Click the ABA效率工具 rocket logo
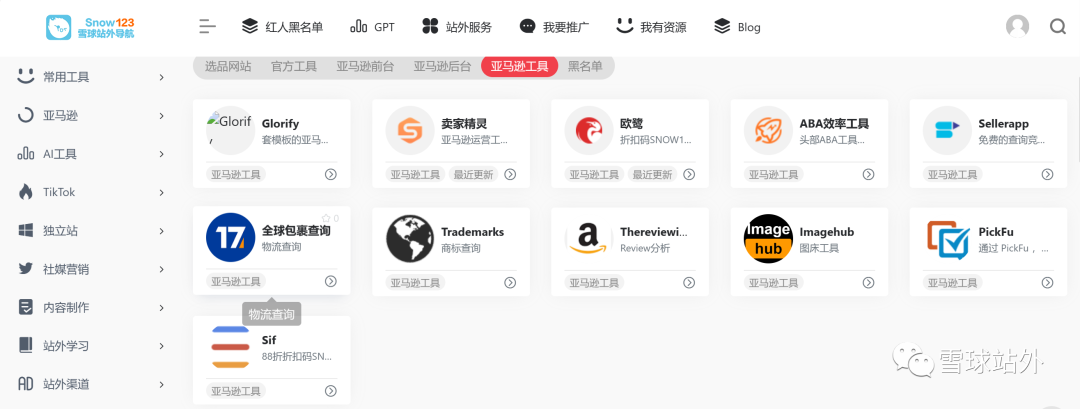This screenshot has height=409, width=1080. tap(768, 130)
